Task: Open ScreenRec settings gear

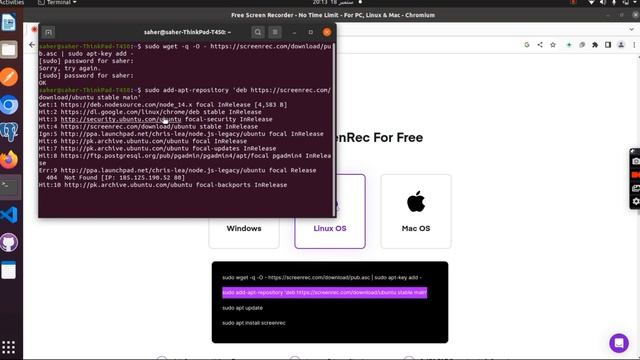Action: pyautogui.click(x=636, y=201)
